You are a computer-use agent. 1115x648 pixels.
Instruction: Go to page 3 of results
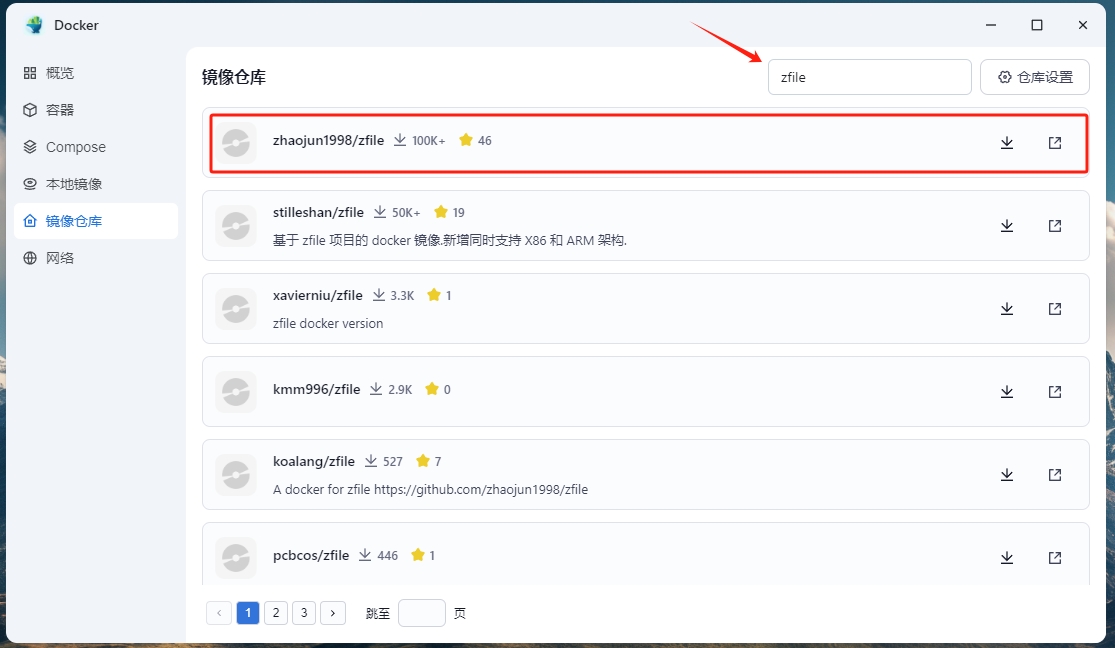click(304, 612)
